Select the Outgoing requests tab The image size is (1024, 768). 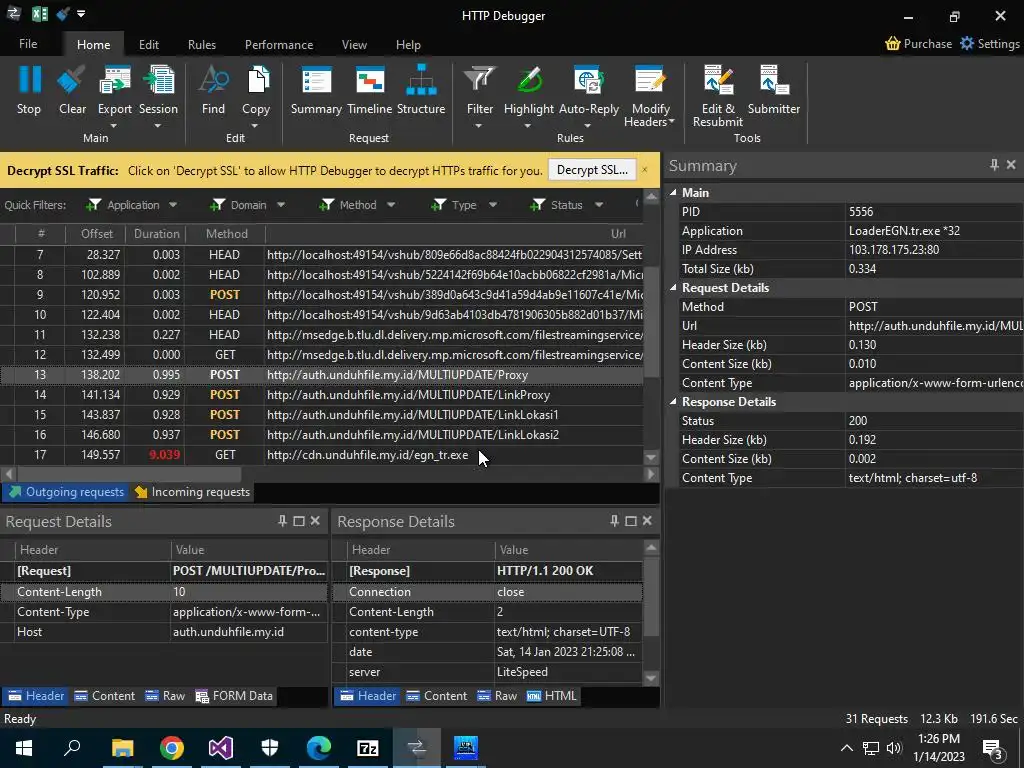[x=67, y=492]
